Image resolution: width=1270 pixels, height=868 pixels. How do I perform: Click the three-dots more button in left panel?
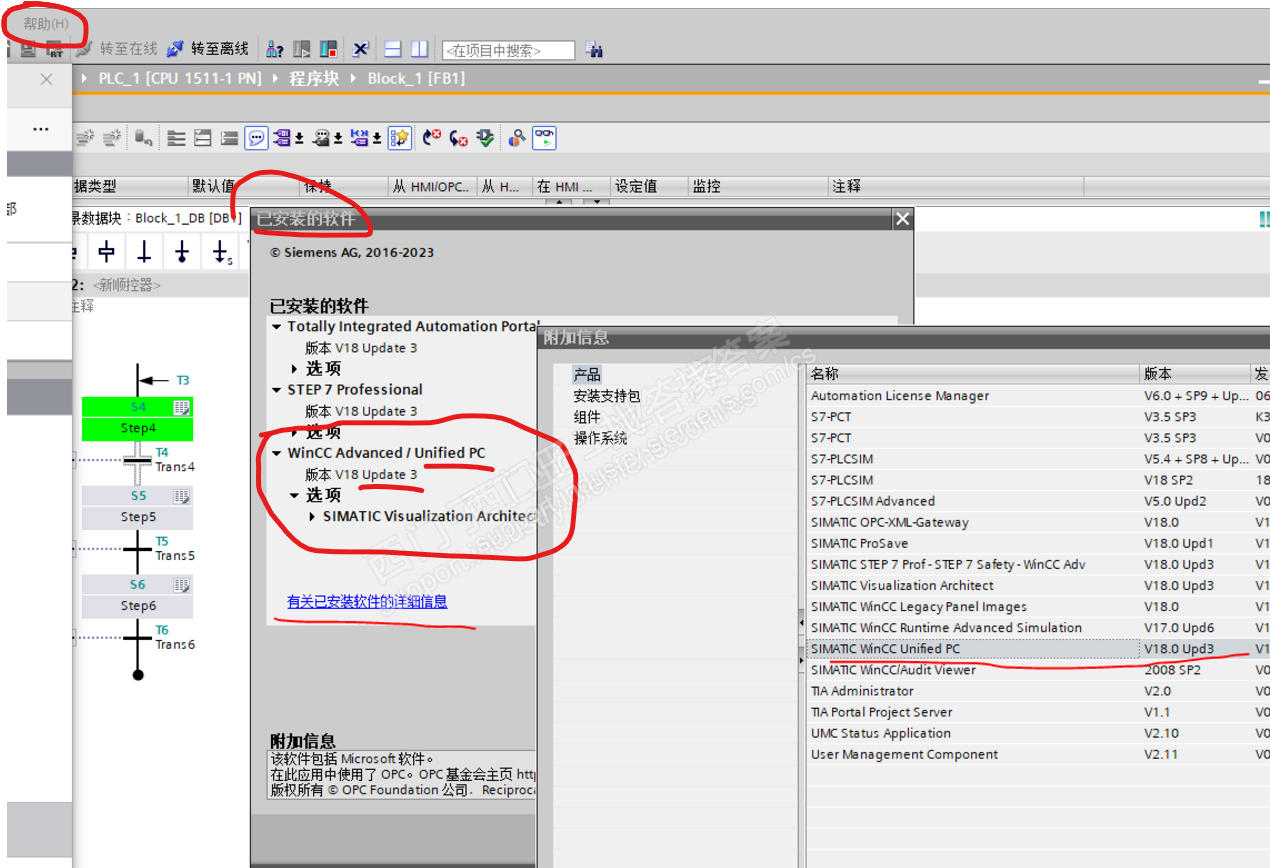pyautogui.click(x=41, y=129)
